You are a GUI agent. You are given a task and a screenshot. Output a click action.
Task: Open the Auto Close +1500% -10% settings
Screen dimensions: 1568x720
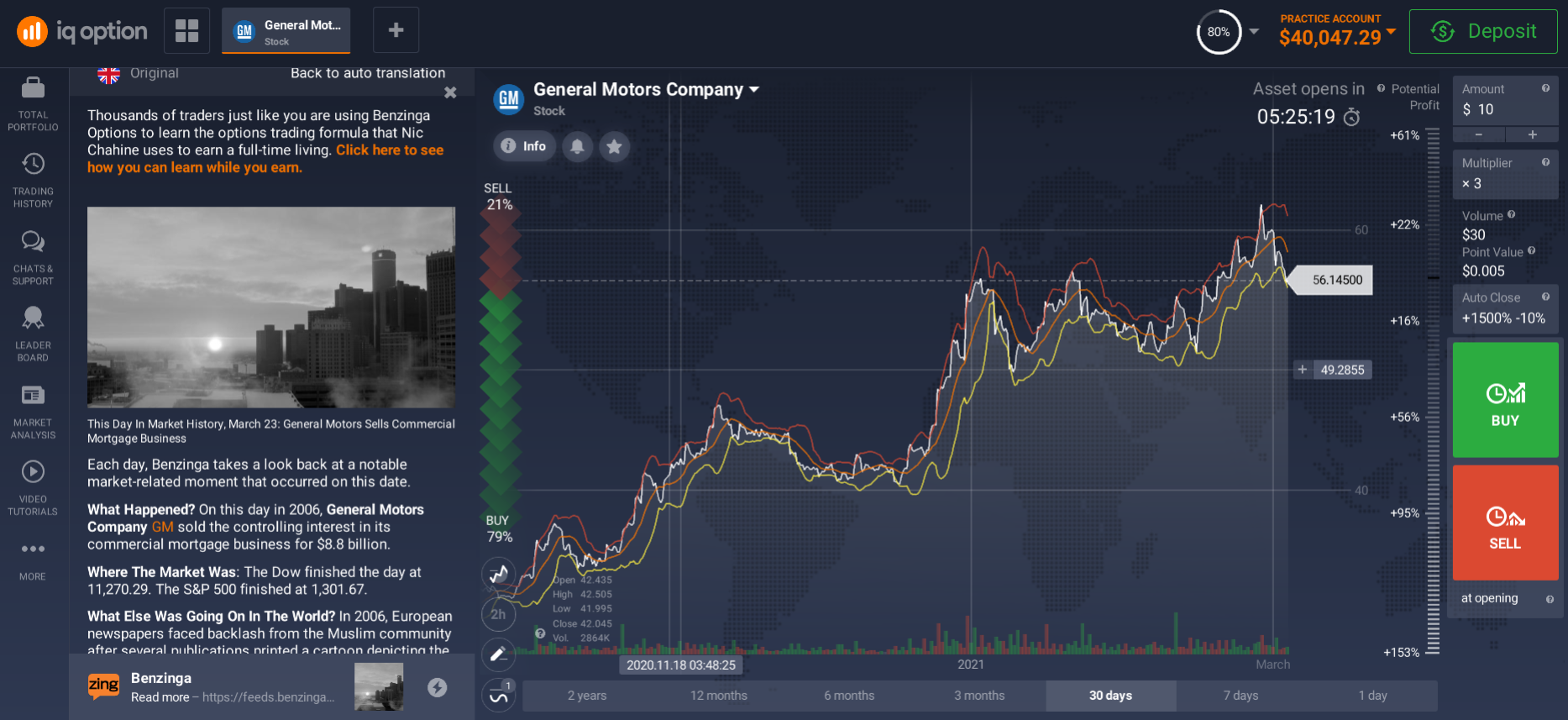tap(1505, 308)
